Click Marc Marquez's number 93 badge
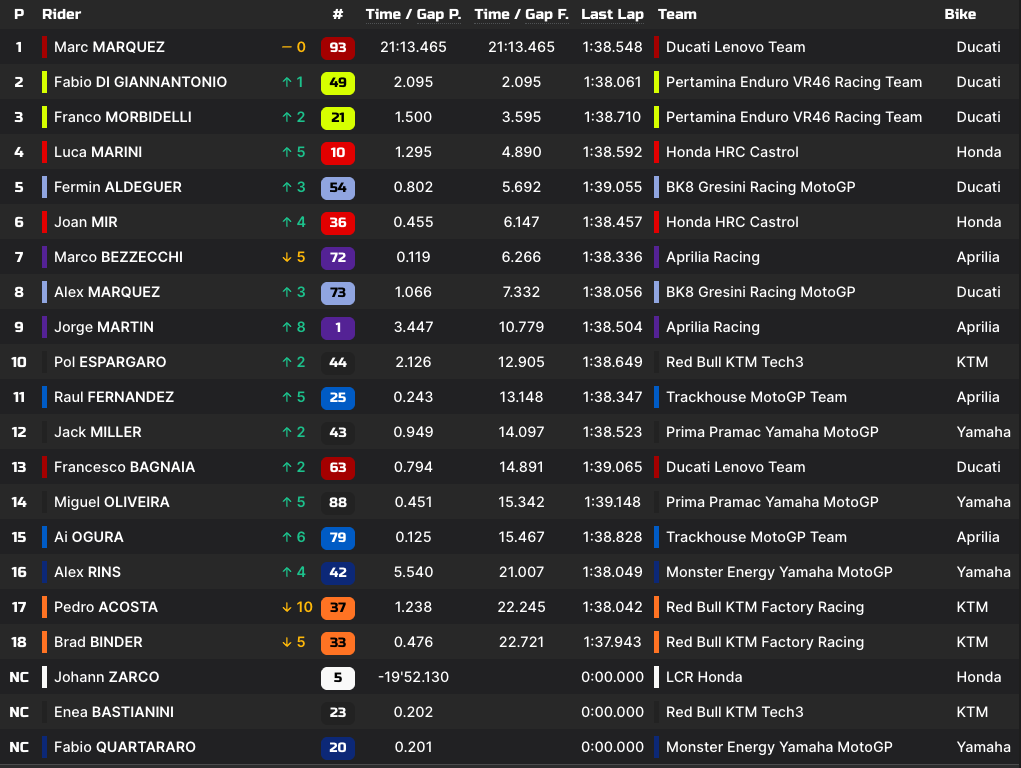 click(338, 47)
